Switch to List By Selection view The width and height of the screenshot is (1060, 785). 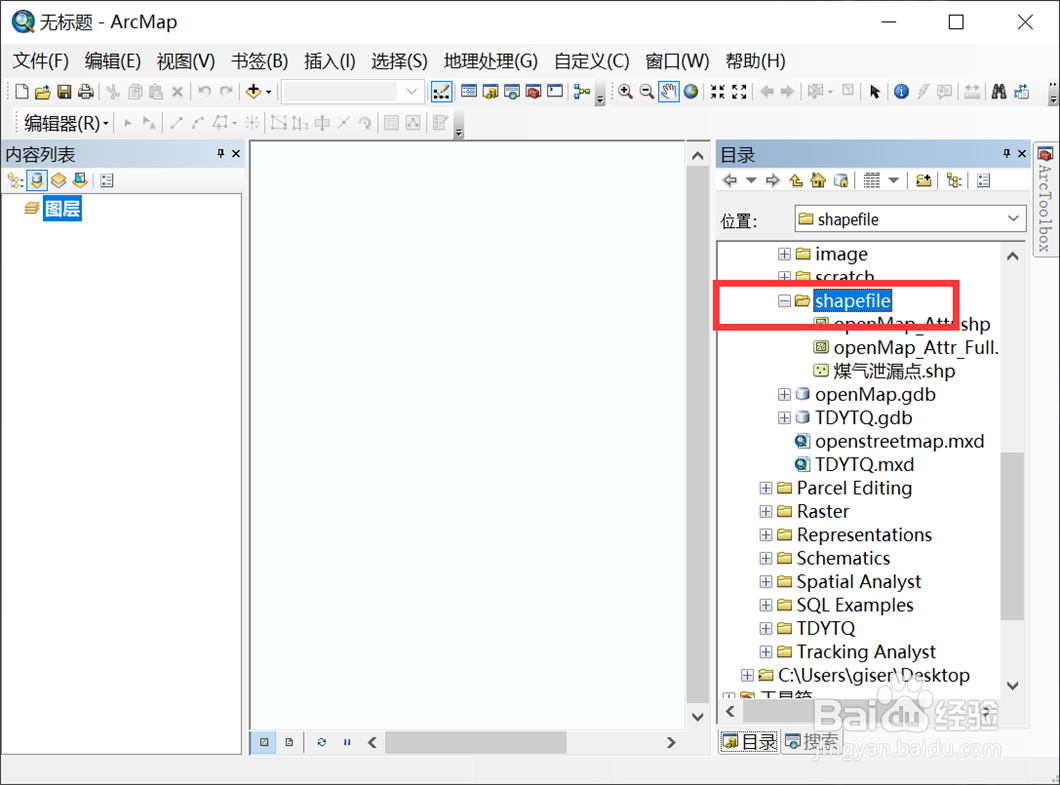(80, 181)
